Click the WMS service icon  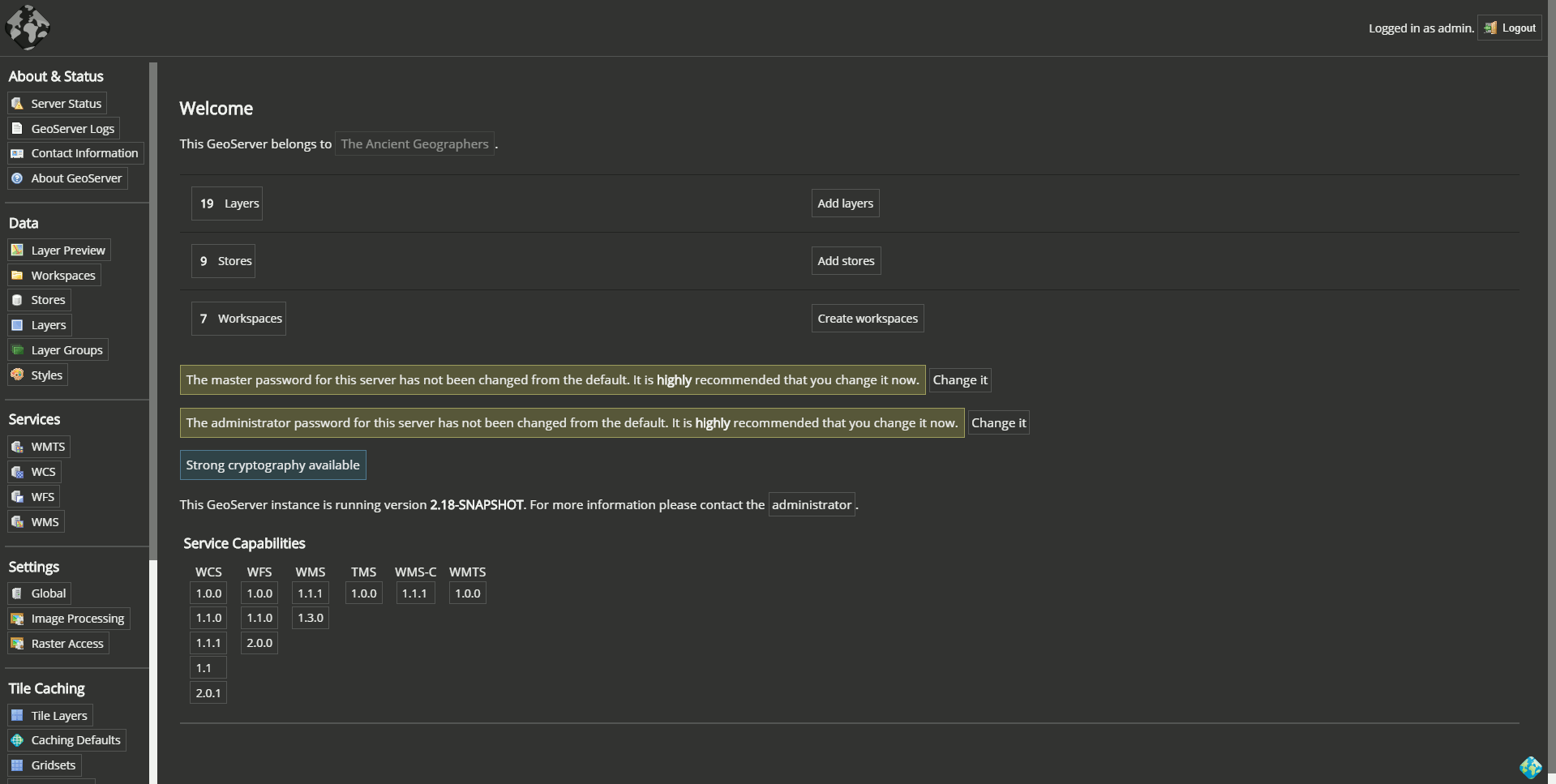tap(17, 522)
